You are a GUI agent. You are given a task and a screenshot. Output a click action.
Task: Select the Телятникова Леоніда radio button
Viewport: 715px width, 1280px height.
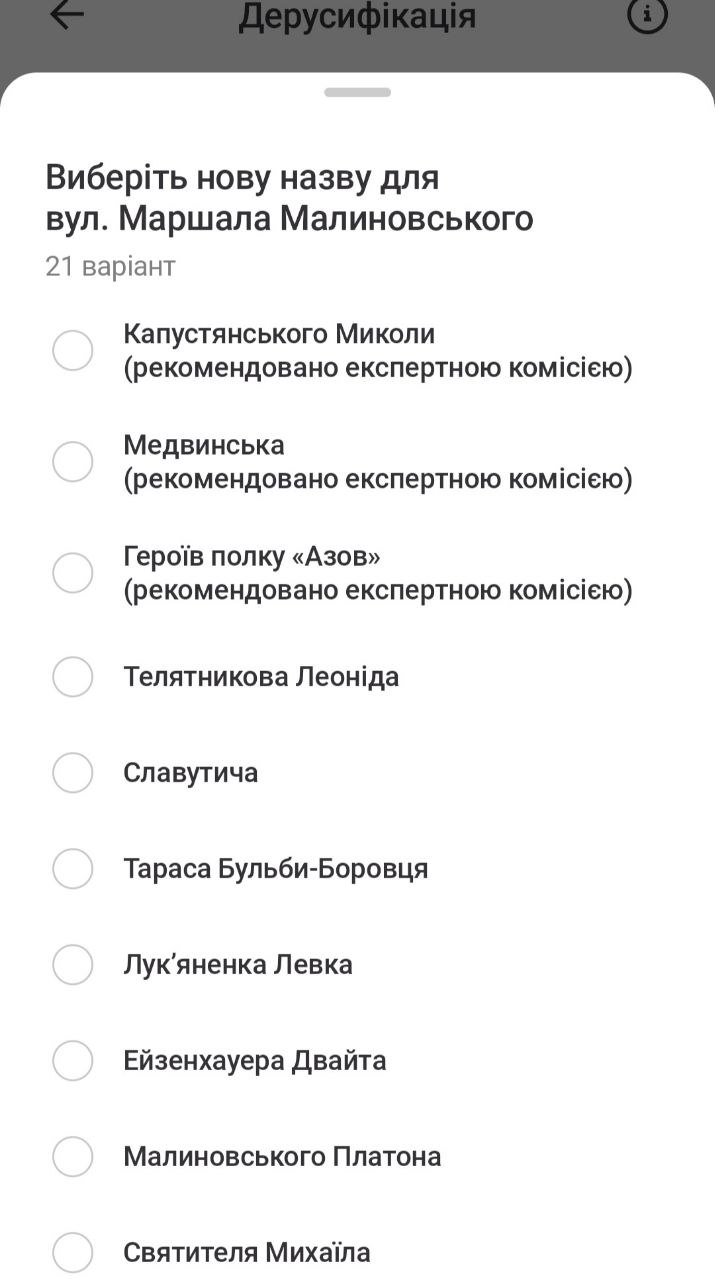[x=73, y=677]
